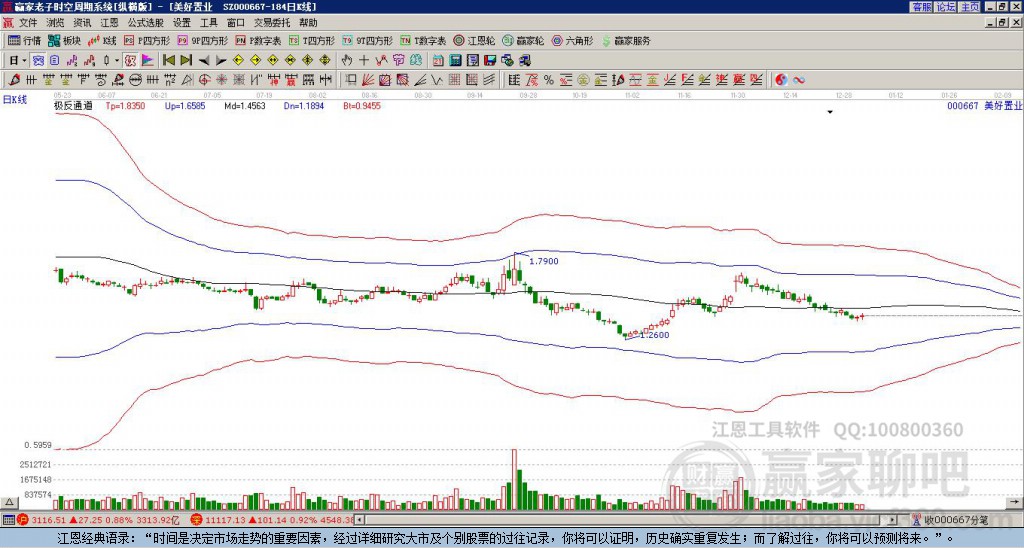Click the 极 reversal channel icon

coord(131,61)
